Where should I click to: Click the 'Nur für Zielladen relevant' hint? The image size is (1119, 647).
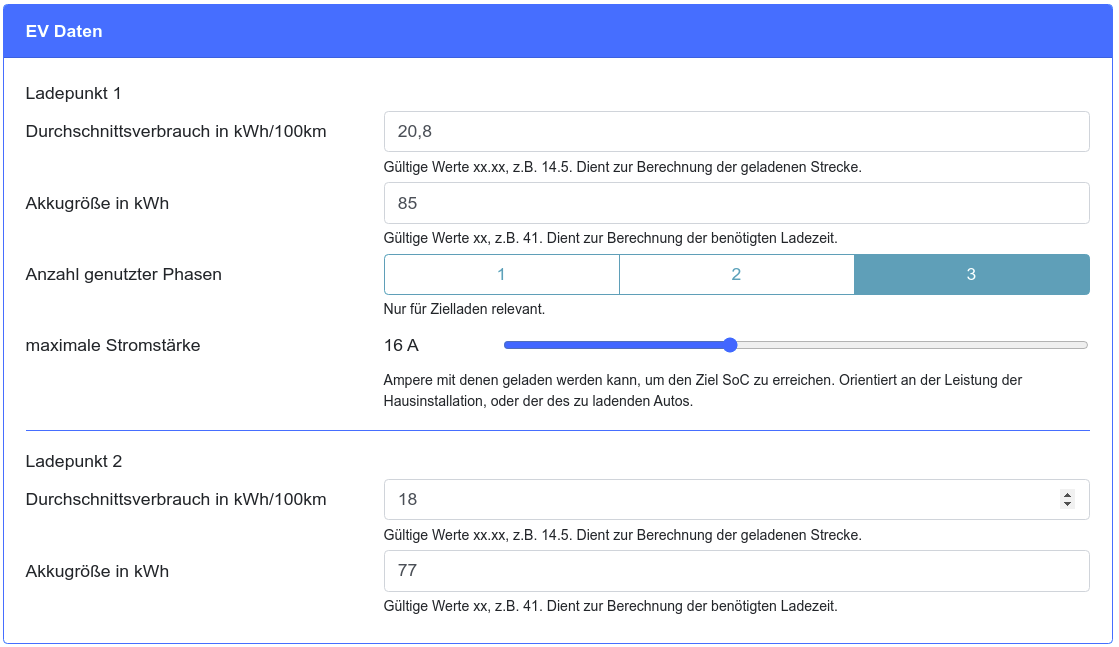[464, 309]
